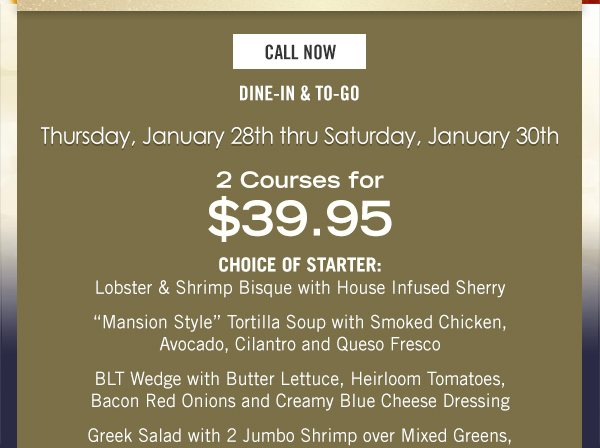
Task: Click the Avocado, Cilantro and Queso Fresco line
Action: [x=300, y=344]
